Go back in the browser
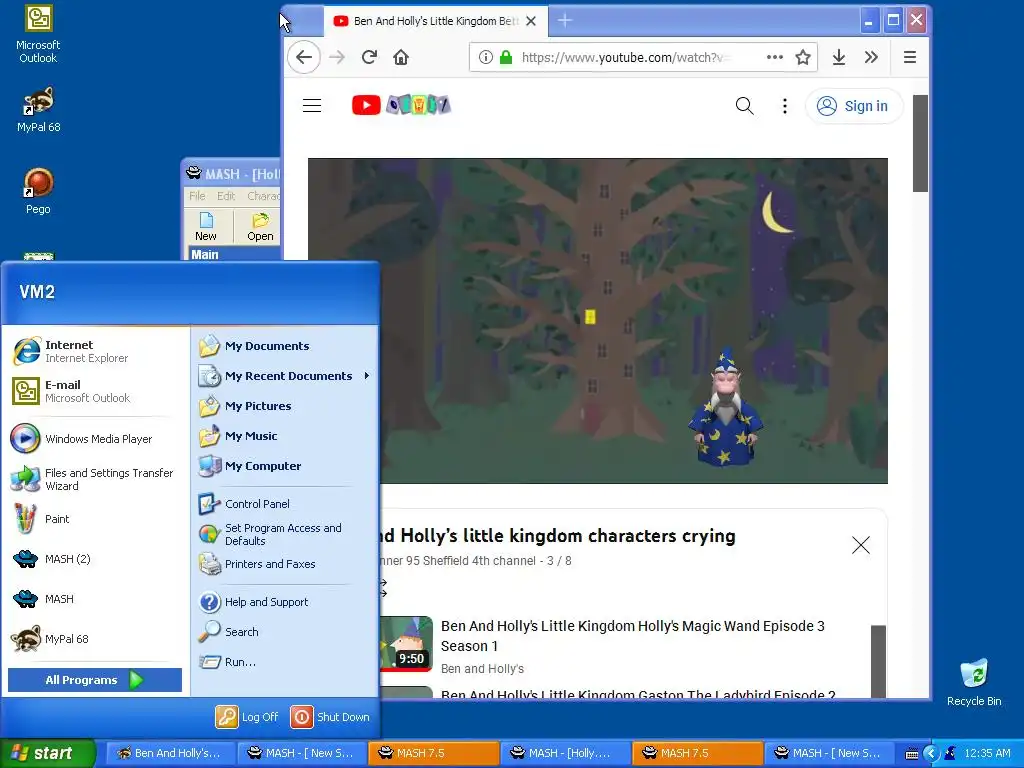 (304, 57)
